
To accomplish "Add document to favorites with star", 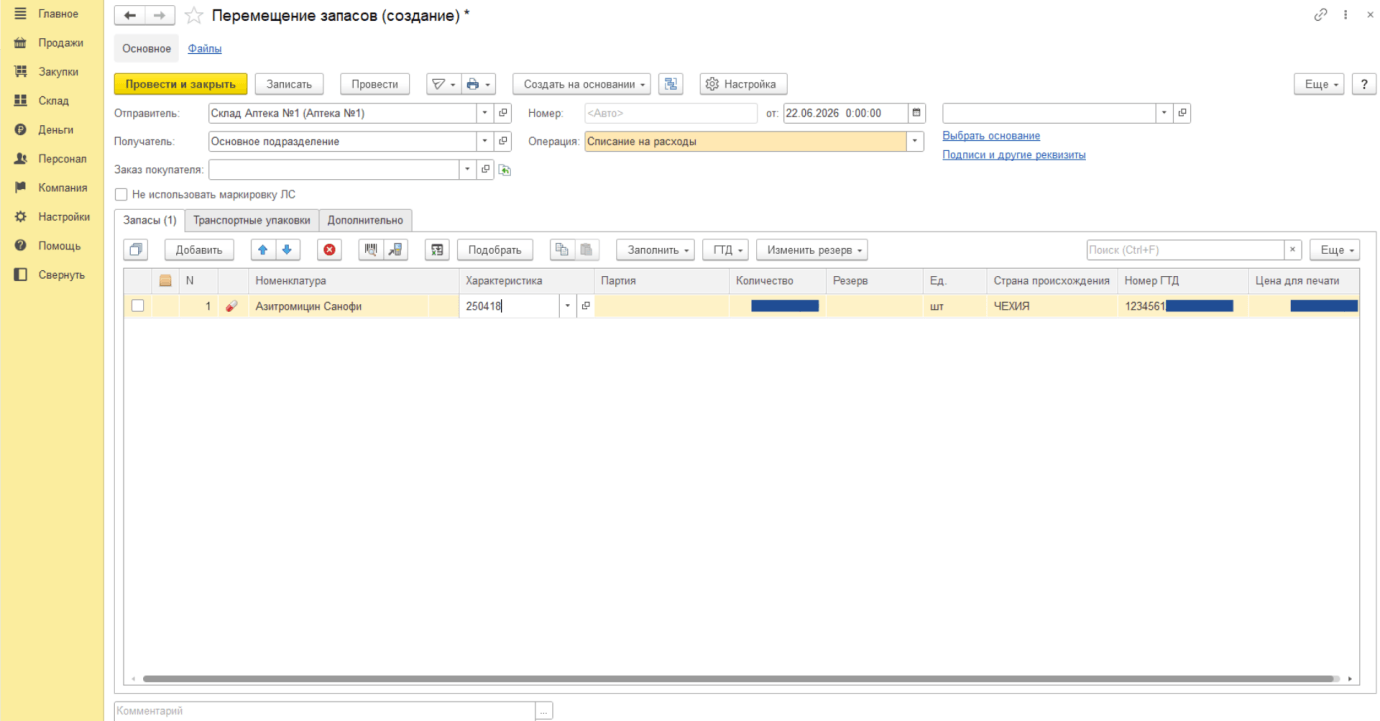I will click(x=194, y=15).
